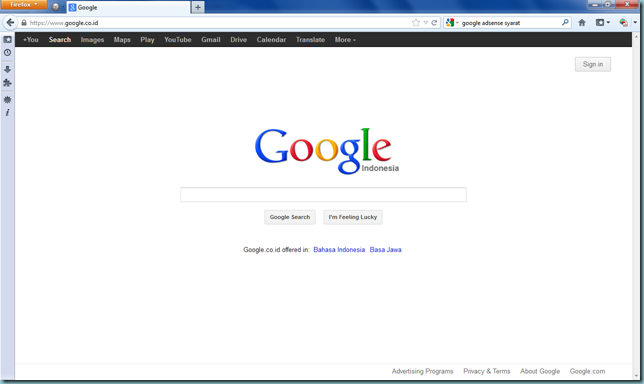Open the orange Firefox menu button
The image size is (644, 384).
(24, 5)
